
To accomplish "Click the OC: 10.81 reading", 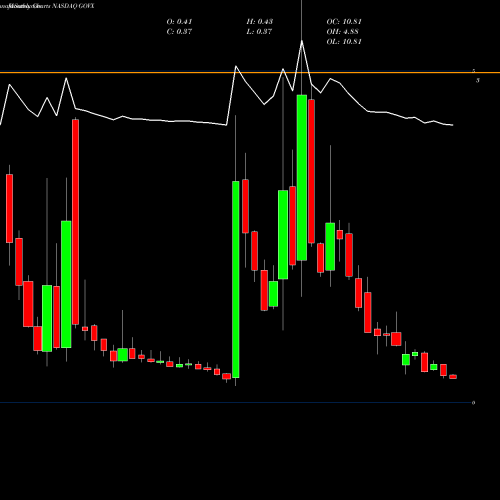I will tap(344, 22).
